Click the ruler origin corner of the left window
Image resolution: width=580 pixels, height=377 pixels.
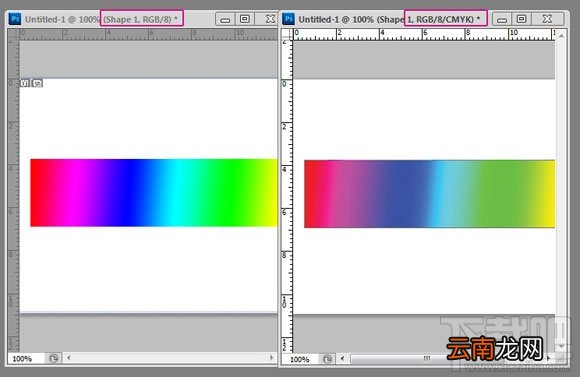click(14, 34)
